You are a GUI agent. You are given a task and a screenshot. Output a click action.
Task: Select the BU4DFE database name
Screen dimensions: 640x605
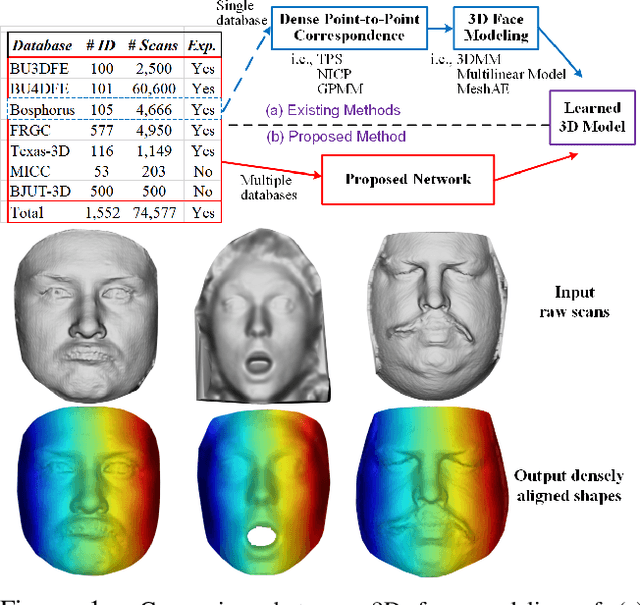click(39, 89)
